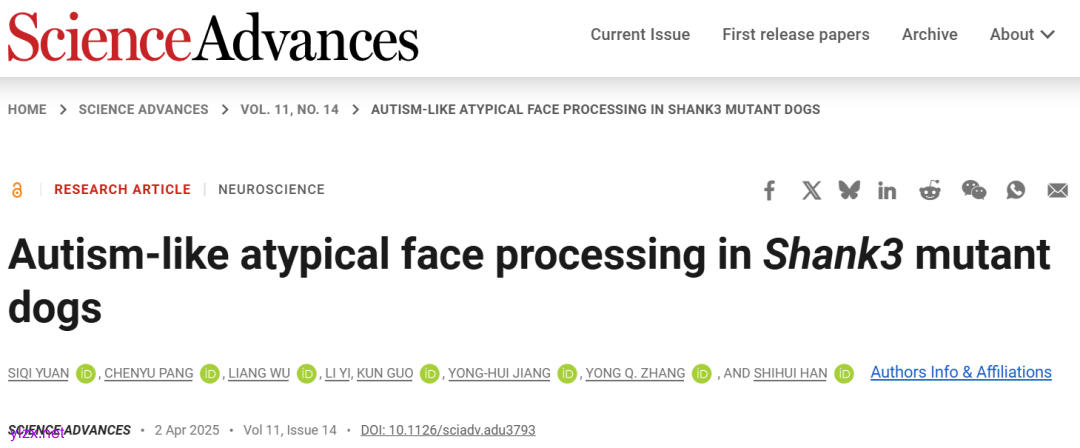Open the Current Issue menu item
1080x448 pixels.
pos(640,35)
